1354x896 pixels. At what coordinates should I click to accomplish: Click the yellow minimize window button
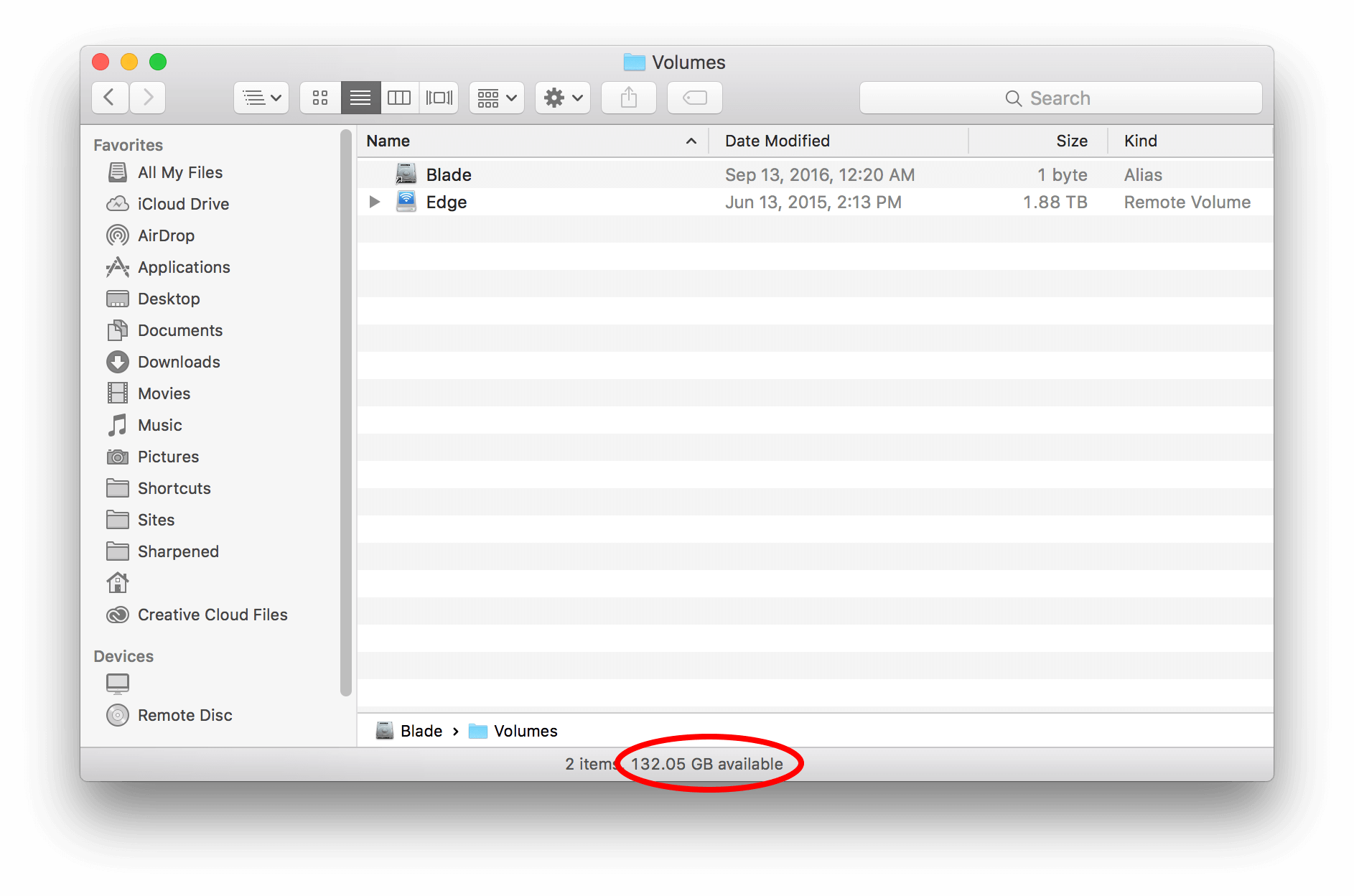[x=129, y=62]
